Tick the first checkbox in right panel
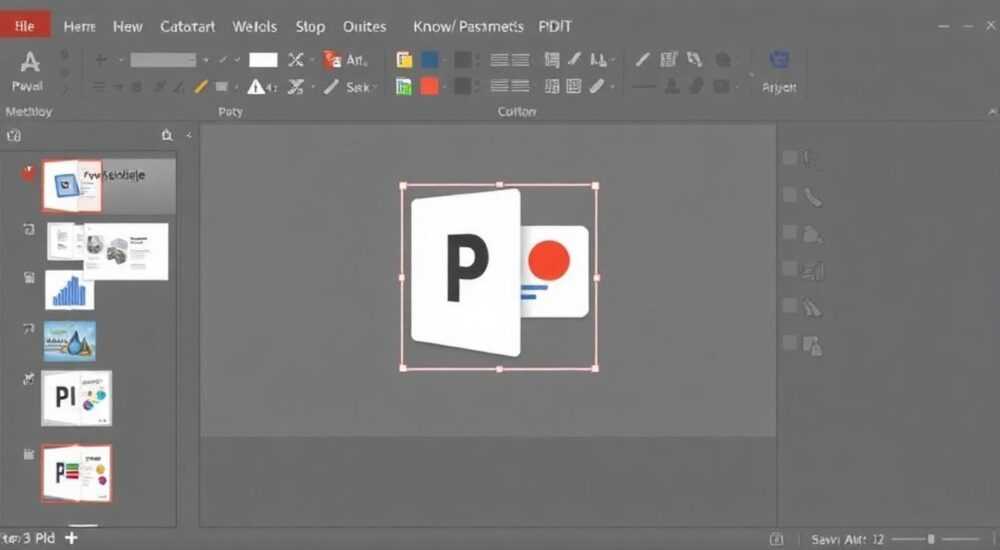1000x550 pixels. 790,158
